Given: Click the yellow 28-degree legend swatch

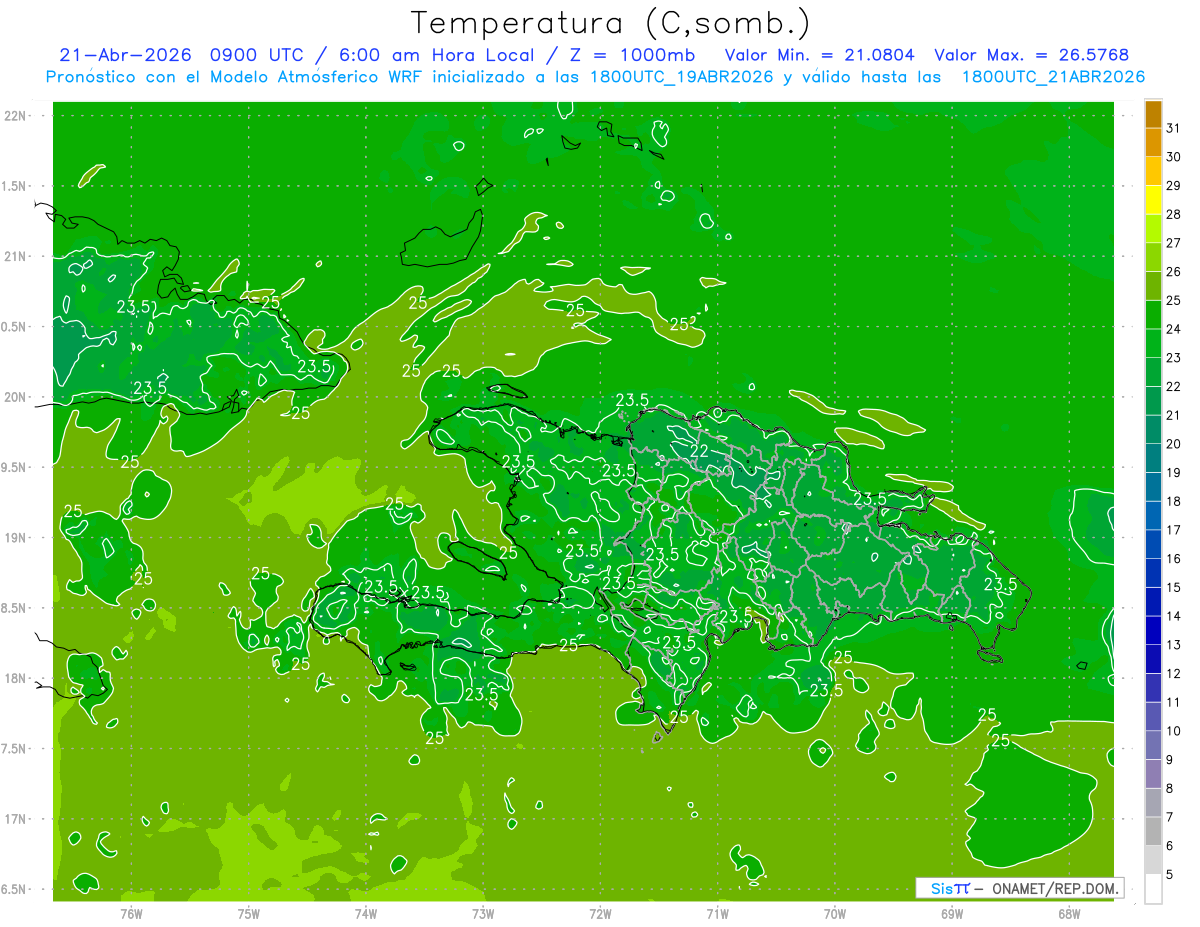Looking at the screenshot, I should click(1153, 200).
